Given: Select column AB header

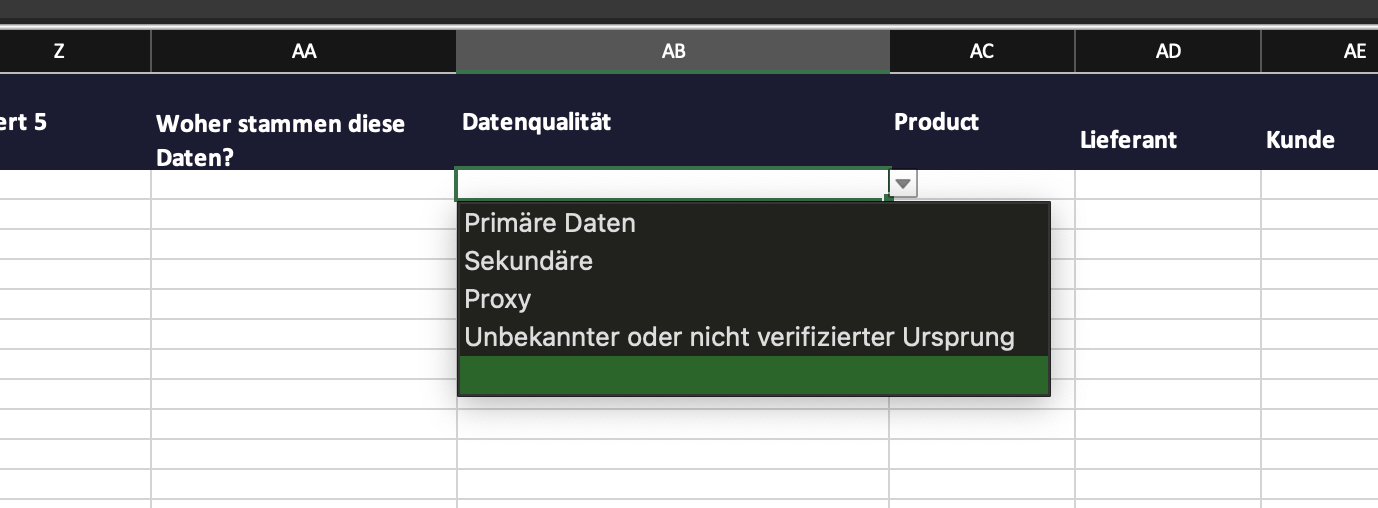Looking at the screenshot, I should (673, 52).
